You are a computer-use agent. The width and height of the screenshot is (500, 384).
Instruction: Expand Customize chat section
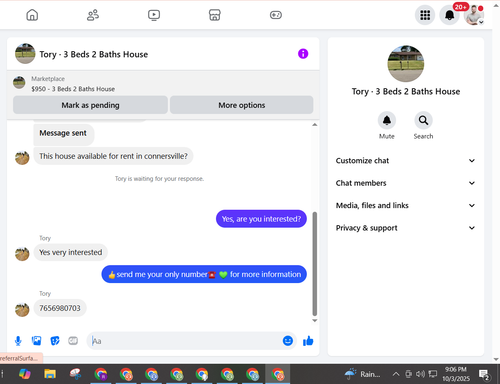point(405,161)
